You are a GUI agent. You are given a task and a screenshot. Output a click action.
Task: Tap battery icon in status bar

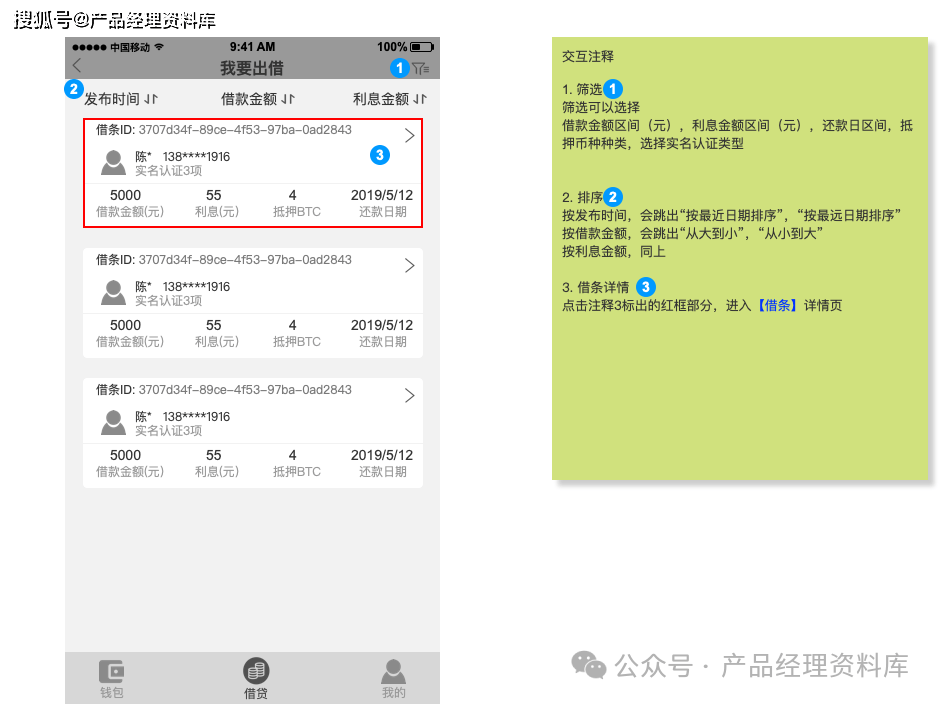point(422,47)
